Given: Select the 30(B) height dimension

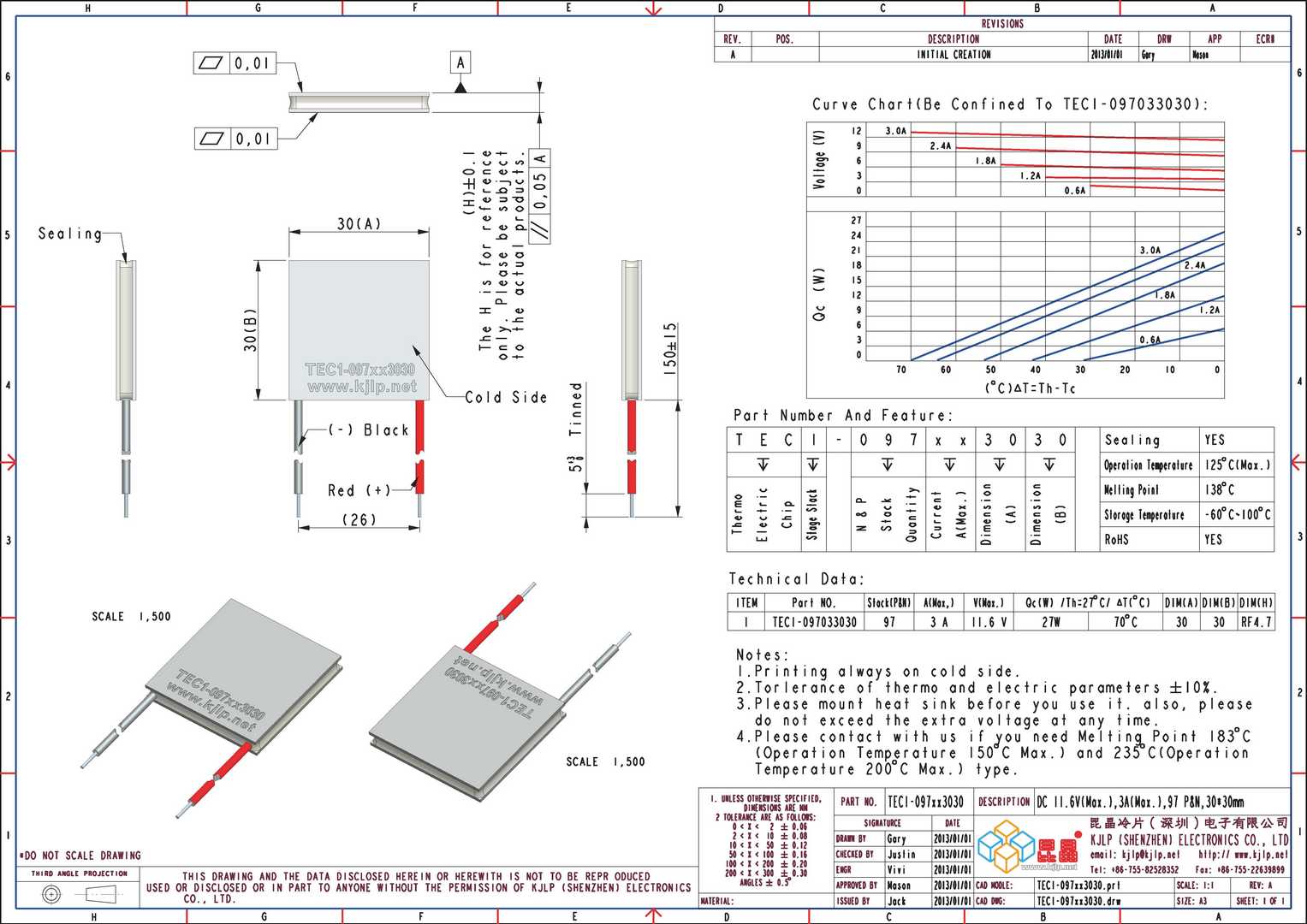Looking at the screenshot, I should click(x=250, y=329).
